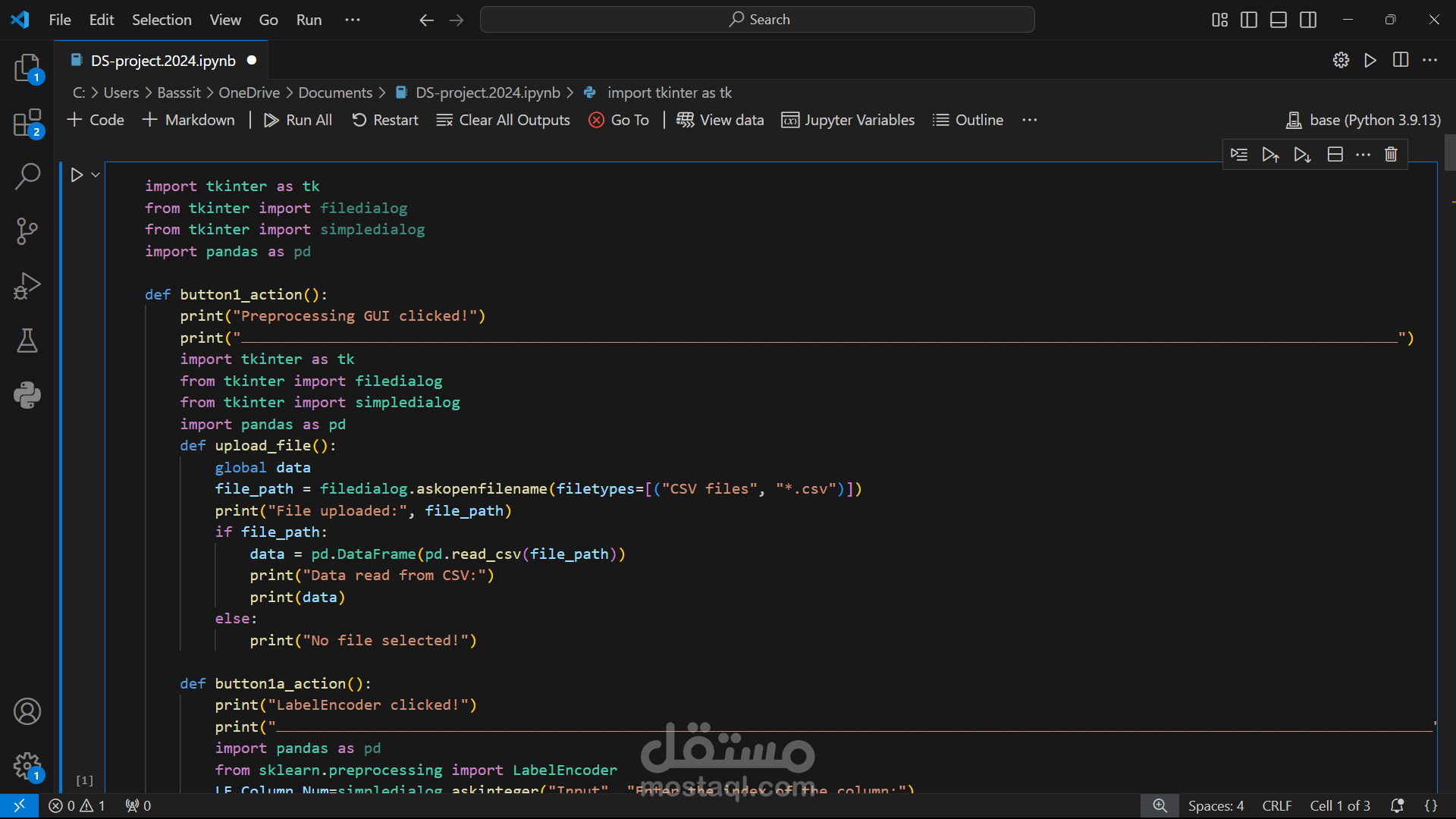The height and width of the screenshot is (819, 1456).
Task: Open the Search view in activity bar
Action: pos(27,177)
